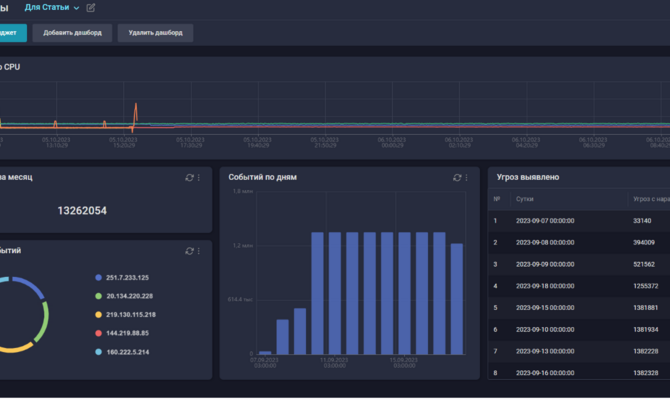Refresh the donut chart events widget

coord(189,251)
